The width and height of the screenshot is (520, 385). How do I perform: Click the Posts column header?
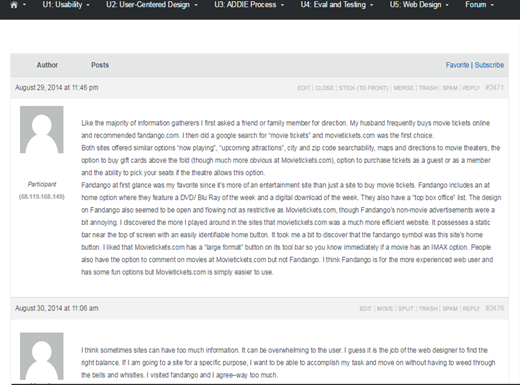point(100,65)
